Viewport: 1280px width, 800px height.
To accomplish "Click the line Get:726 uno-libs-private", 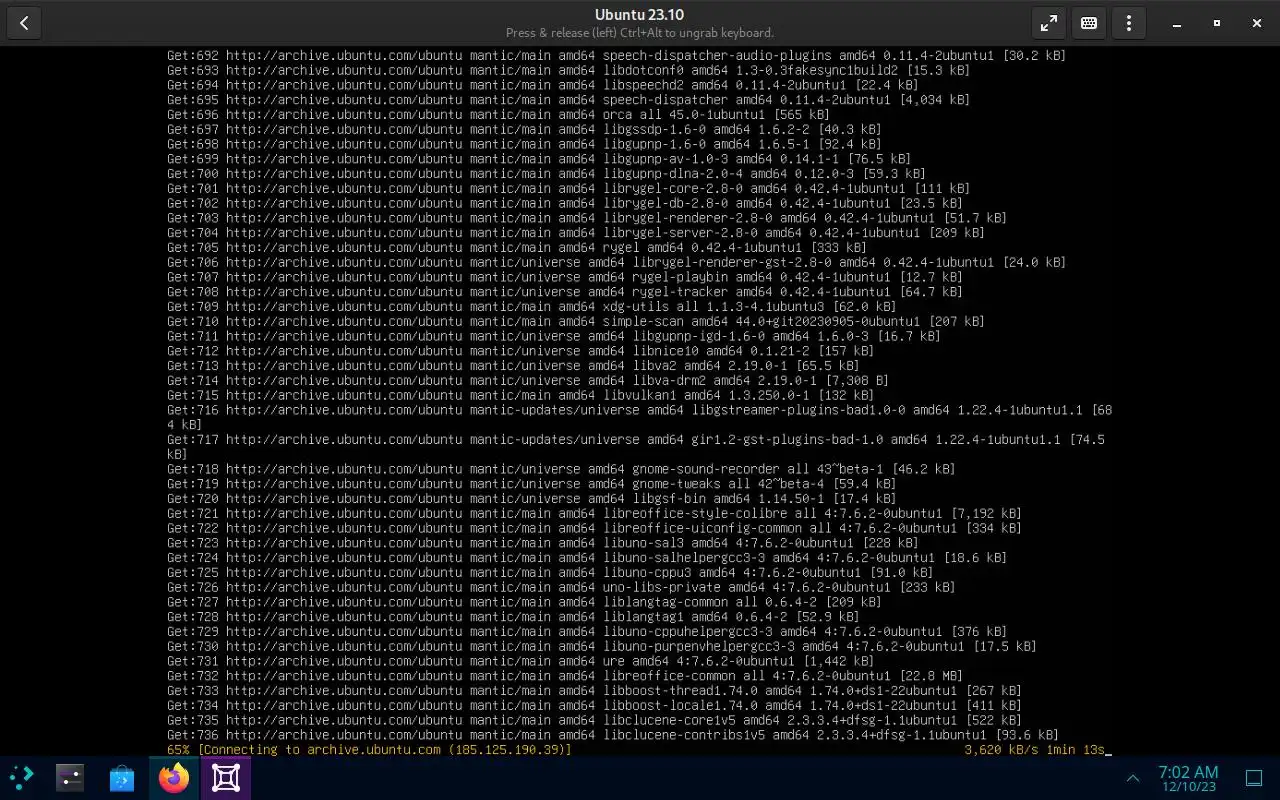I will click(x=561, y=587).
